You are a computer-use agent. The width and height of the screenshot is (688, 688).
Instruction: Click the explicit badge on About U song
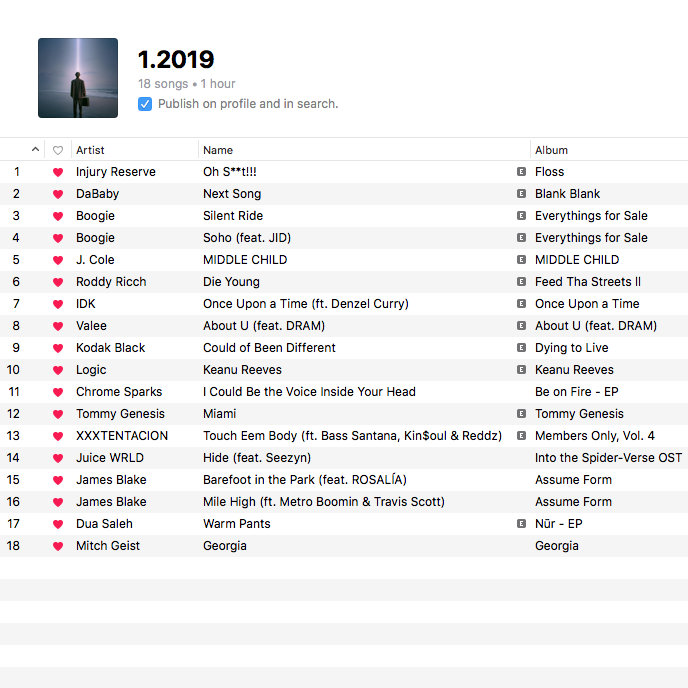click(521, 326)
